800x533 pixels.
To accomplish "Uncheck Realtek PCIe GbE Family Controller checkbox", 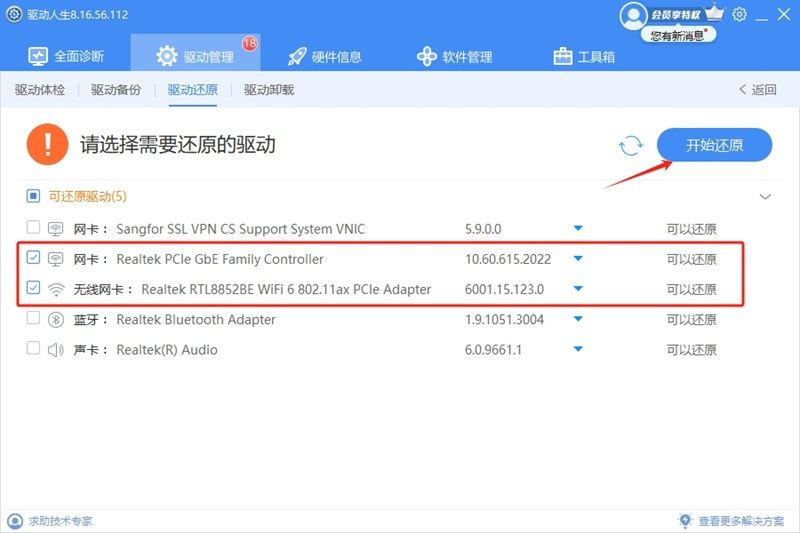I will 33,257.
